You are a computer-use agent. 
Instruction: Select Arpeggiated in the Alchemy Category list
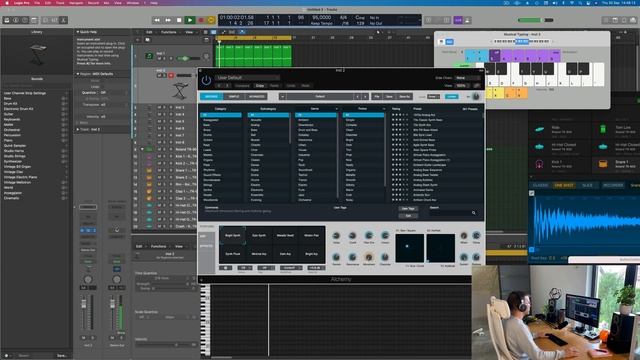click(x=211, y=120)
